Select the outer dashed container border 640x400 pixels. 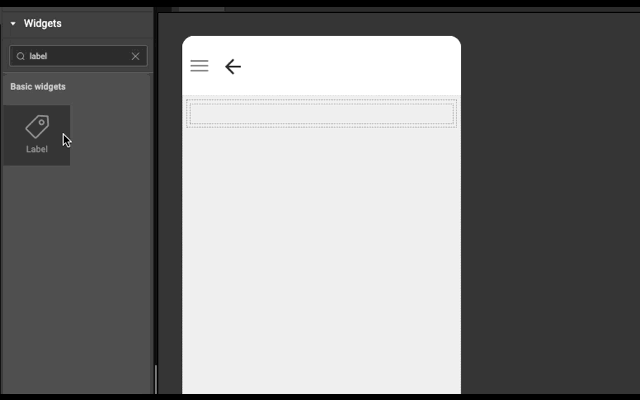click(322, 101)
